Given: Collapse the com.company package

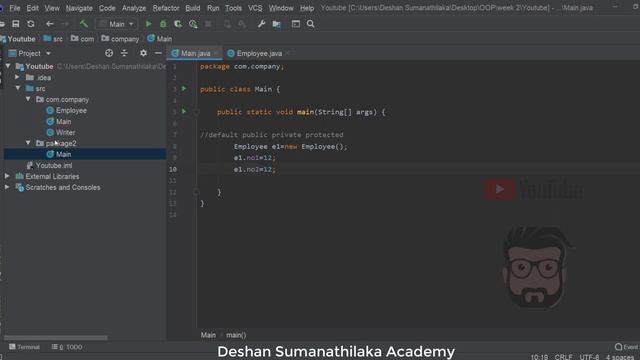Looking at the screenshot, I should click(28, 99).
